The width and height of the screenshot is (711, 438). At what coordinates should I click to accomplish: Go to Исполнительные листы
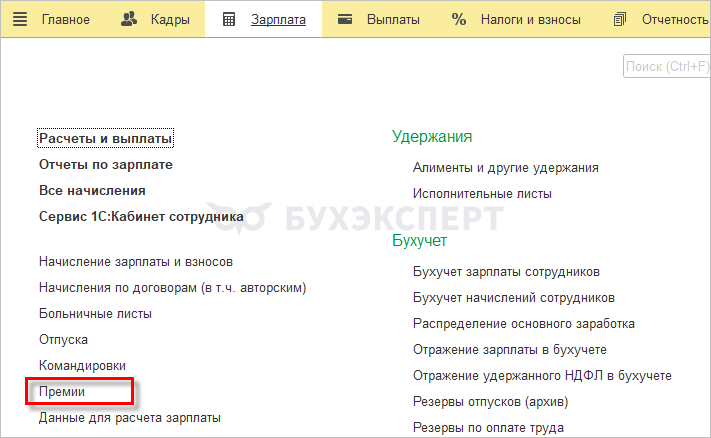coord(482,194)
